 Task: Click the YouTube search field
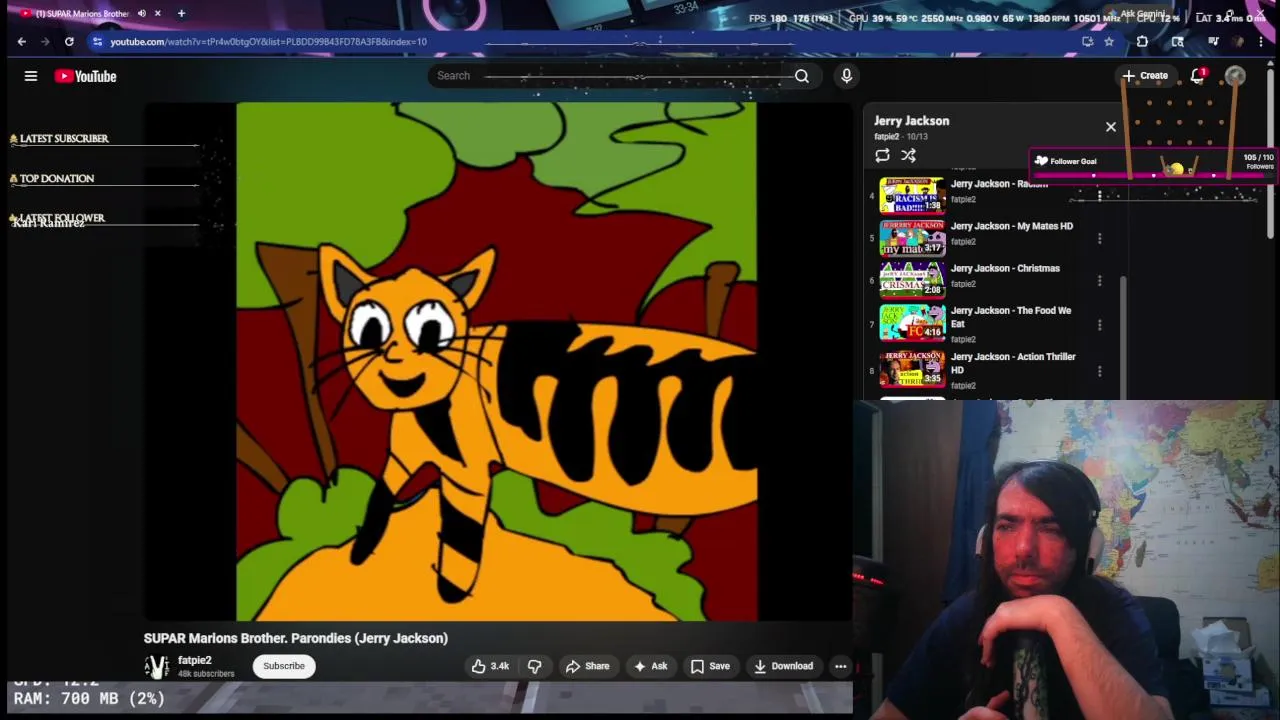tap(610, 76)
